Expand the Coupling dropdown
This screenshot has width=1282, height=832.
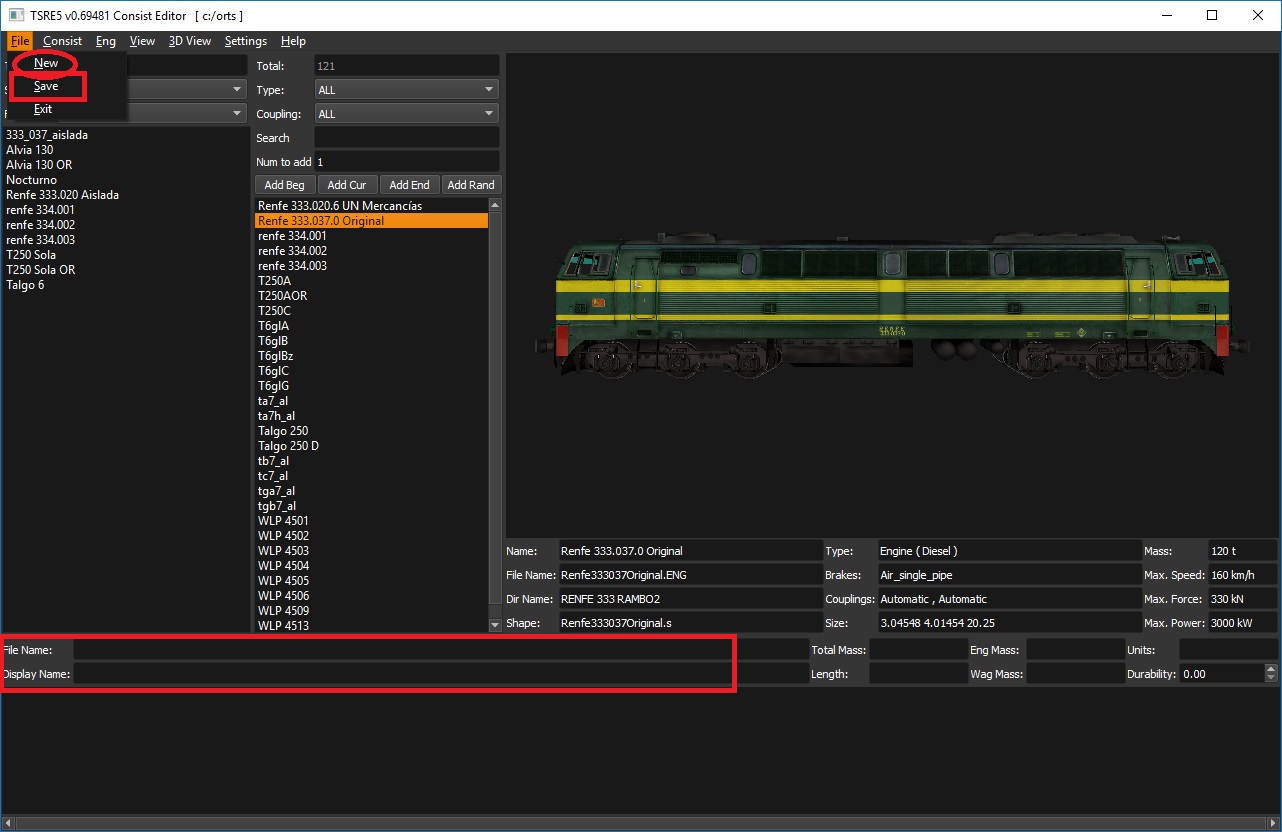pos(406,114)
